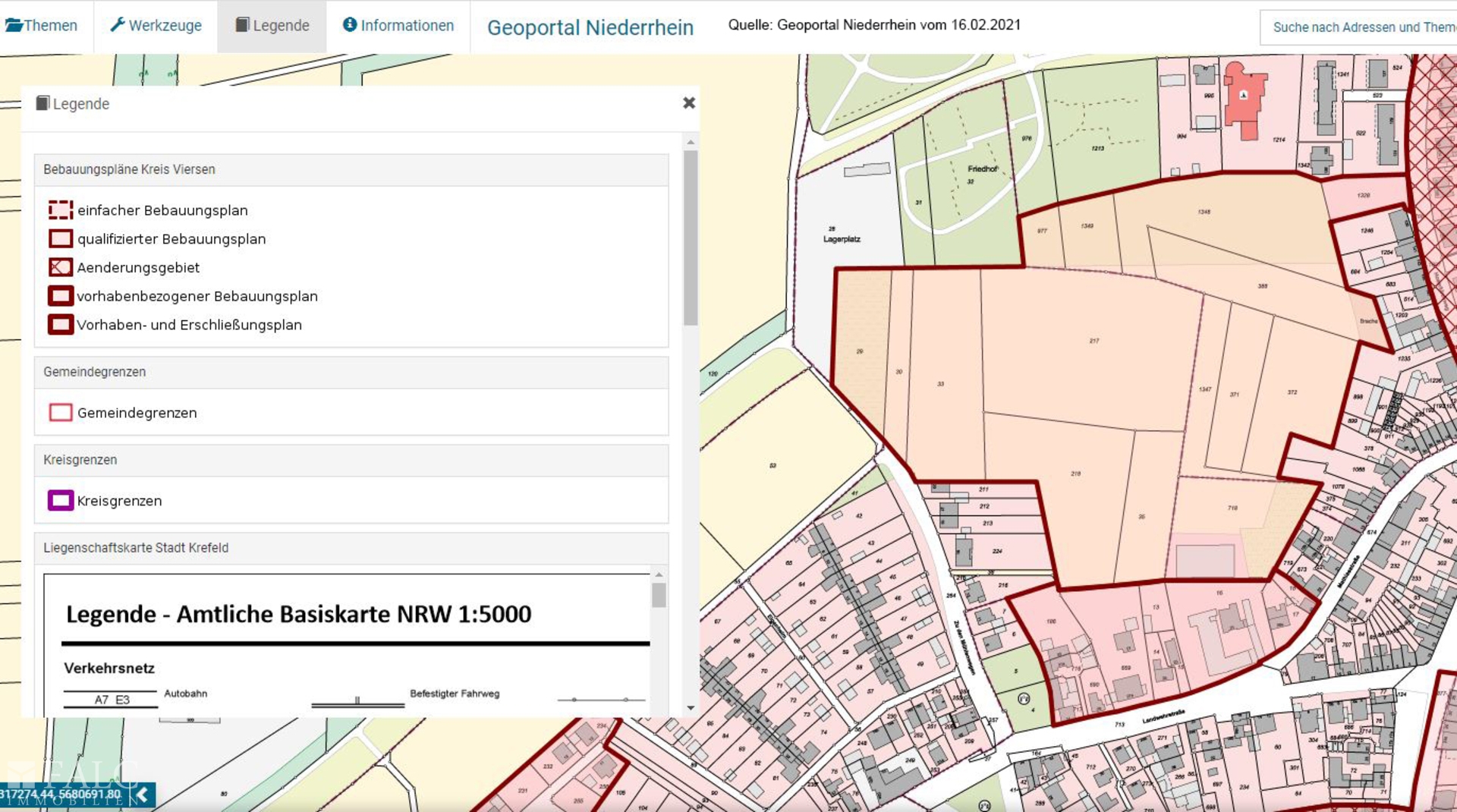Image resolution: width=1457 pixels, height=812 pixels.
Task: Click the qualifizierter Bebauungsplan legend symbol
Action: pyautogui.click(x=61, y=239)
